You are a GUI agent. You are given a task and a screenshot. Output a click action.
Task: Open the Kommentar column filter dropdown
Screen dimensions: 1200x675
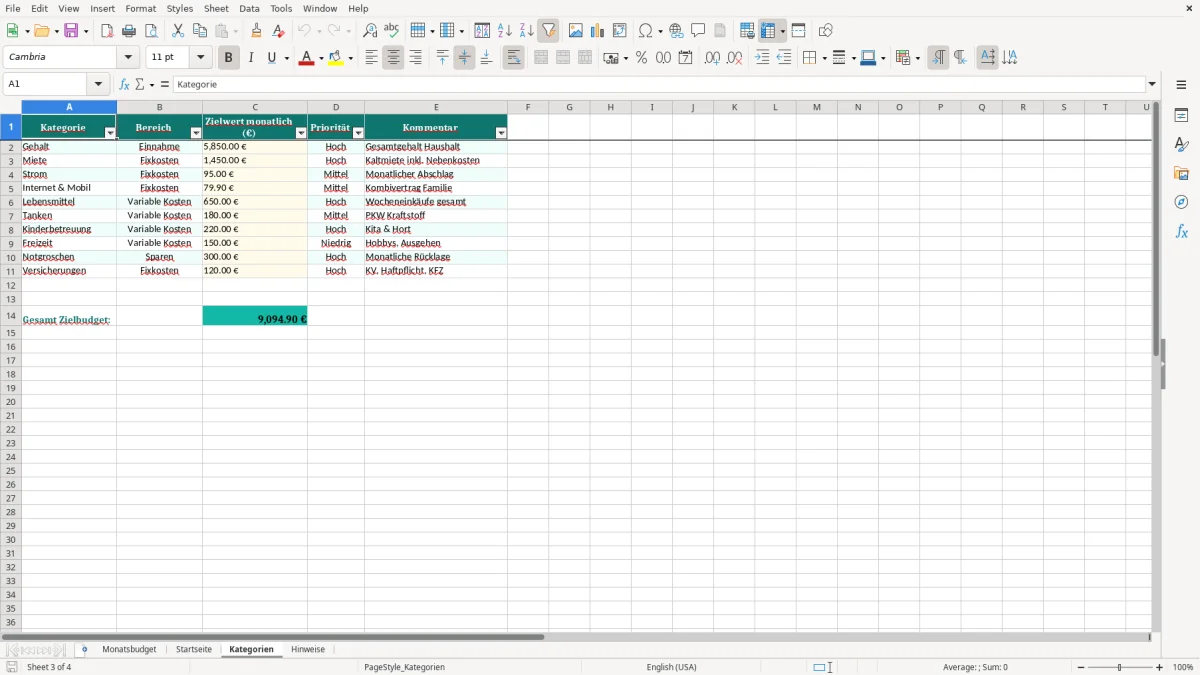pyautogui.click(x=501, y=133)
